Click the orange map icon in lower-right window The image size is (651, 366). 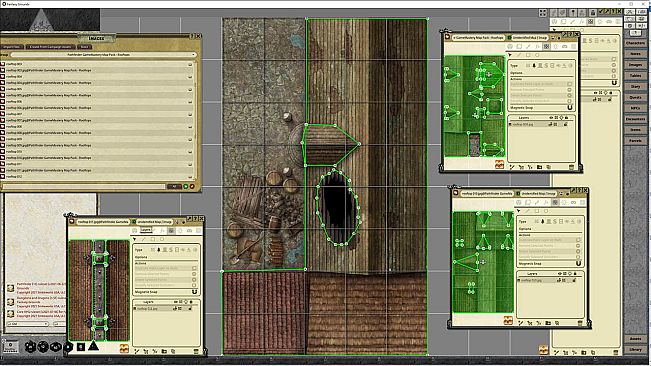(508, 320)
